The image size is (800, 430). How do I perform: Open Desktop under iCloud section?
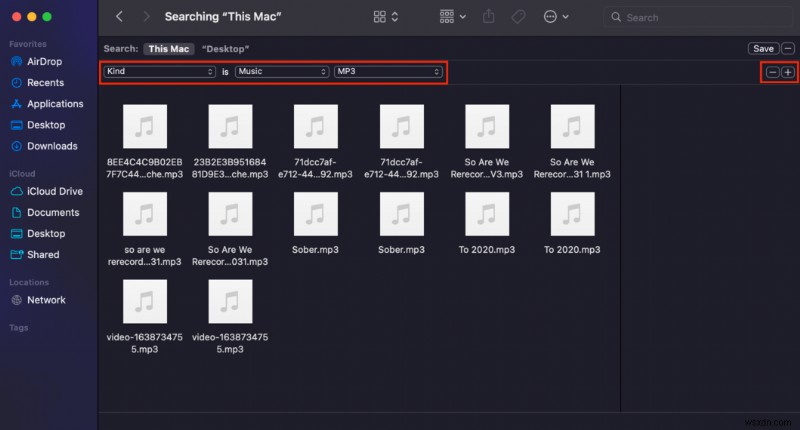click(x=38, y=234)
